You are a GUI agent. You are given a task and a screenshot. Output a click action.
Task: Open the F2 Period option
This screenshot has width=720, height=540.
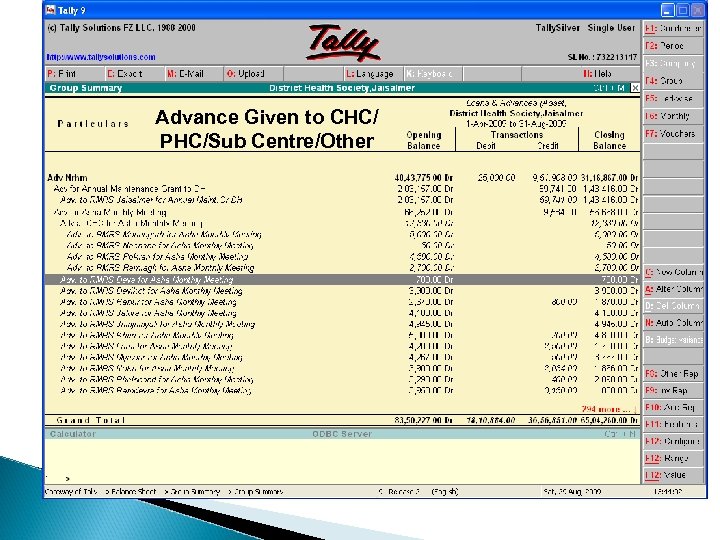[x=673, y=46]
